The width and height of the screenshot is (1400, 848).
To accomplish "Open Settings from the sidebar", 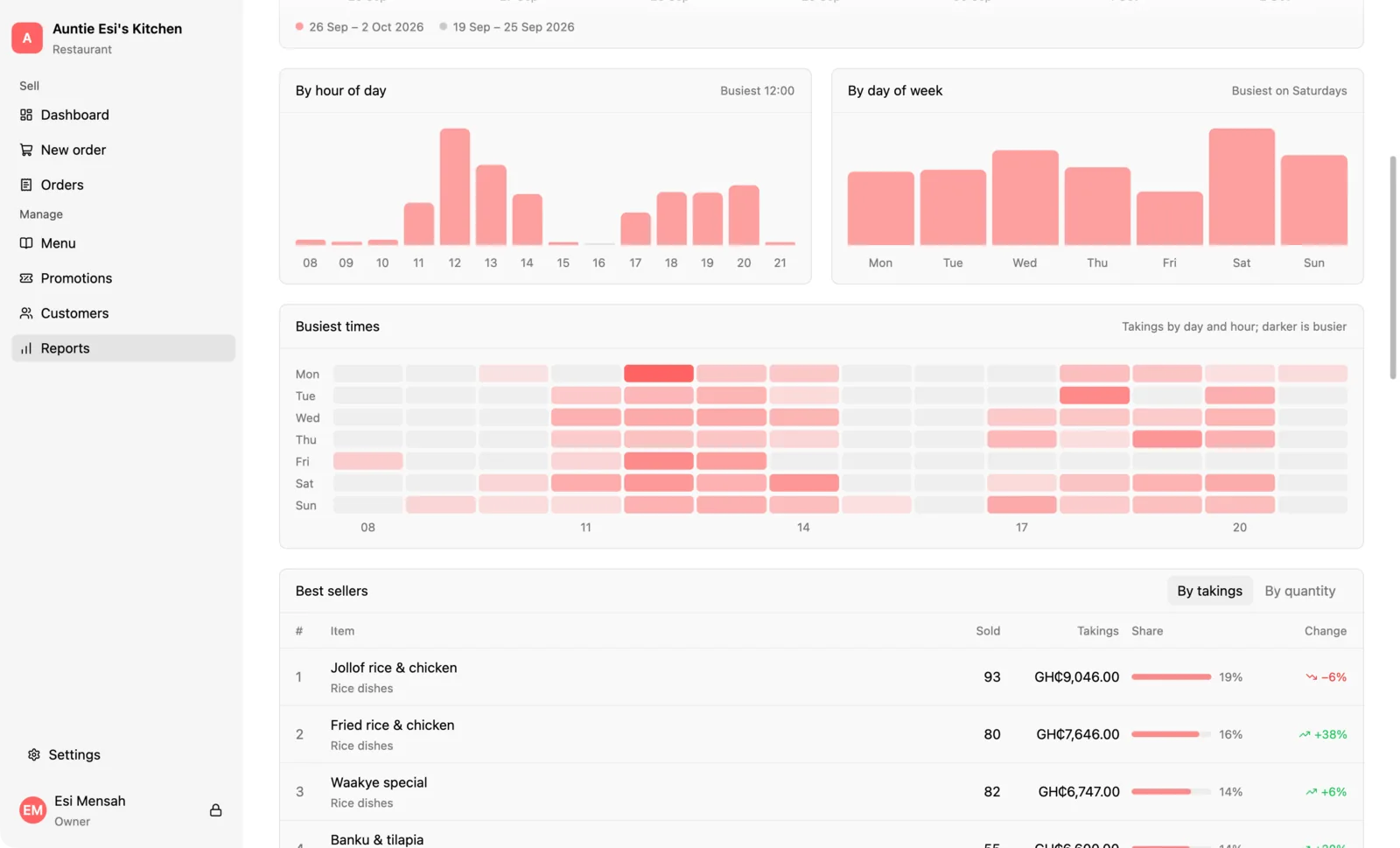I will coord(123,754).
